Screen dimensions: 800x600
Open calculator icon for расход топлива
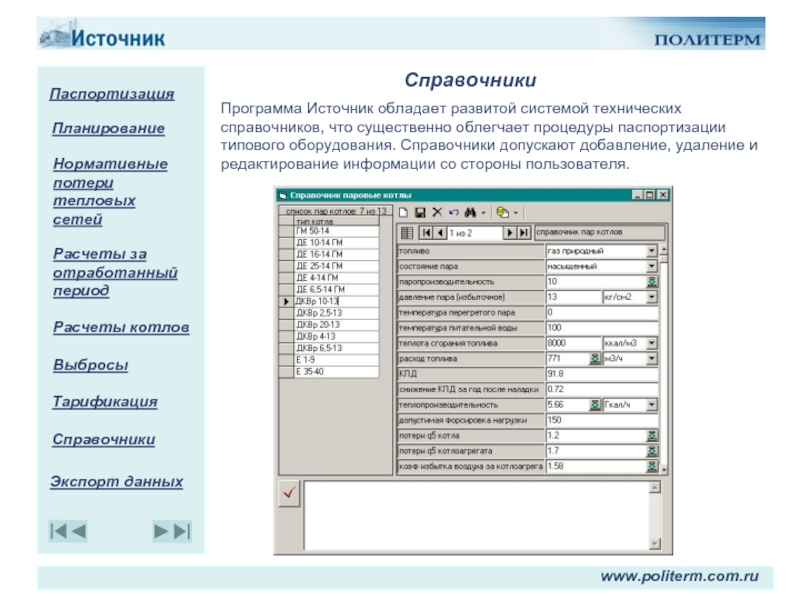tap(594, 359)
